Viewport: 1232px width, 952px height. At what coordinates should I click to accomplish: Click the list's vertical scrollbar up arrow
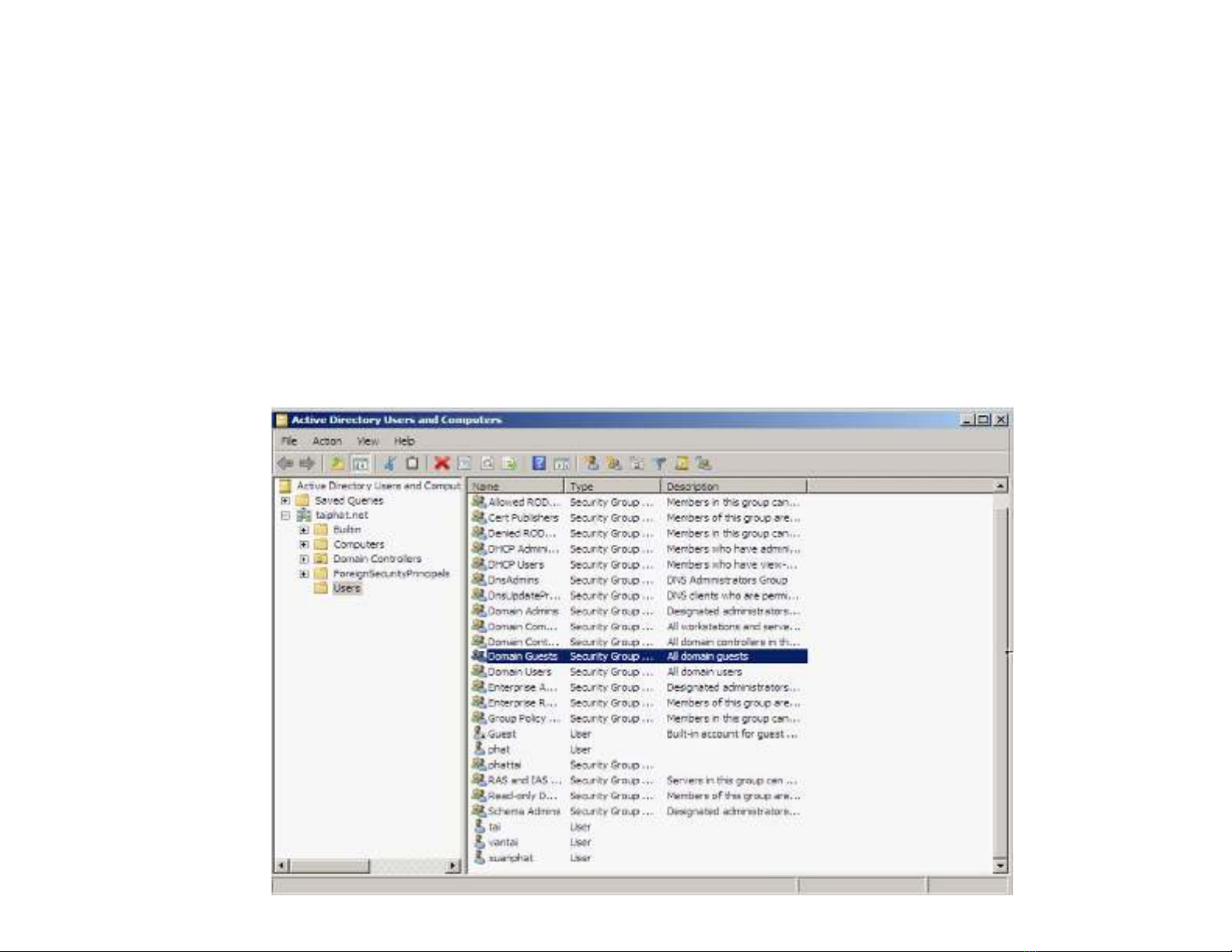[x=1000, y=486]
